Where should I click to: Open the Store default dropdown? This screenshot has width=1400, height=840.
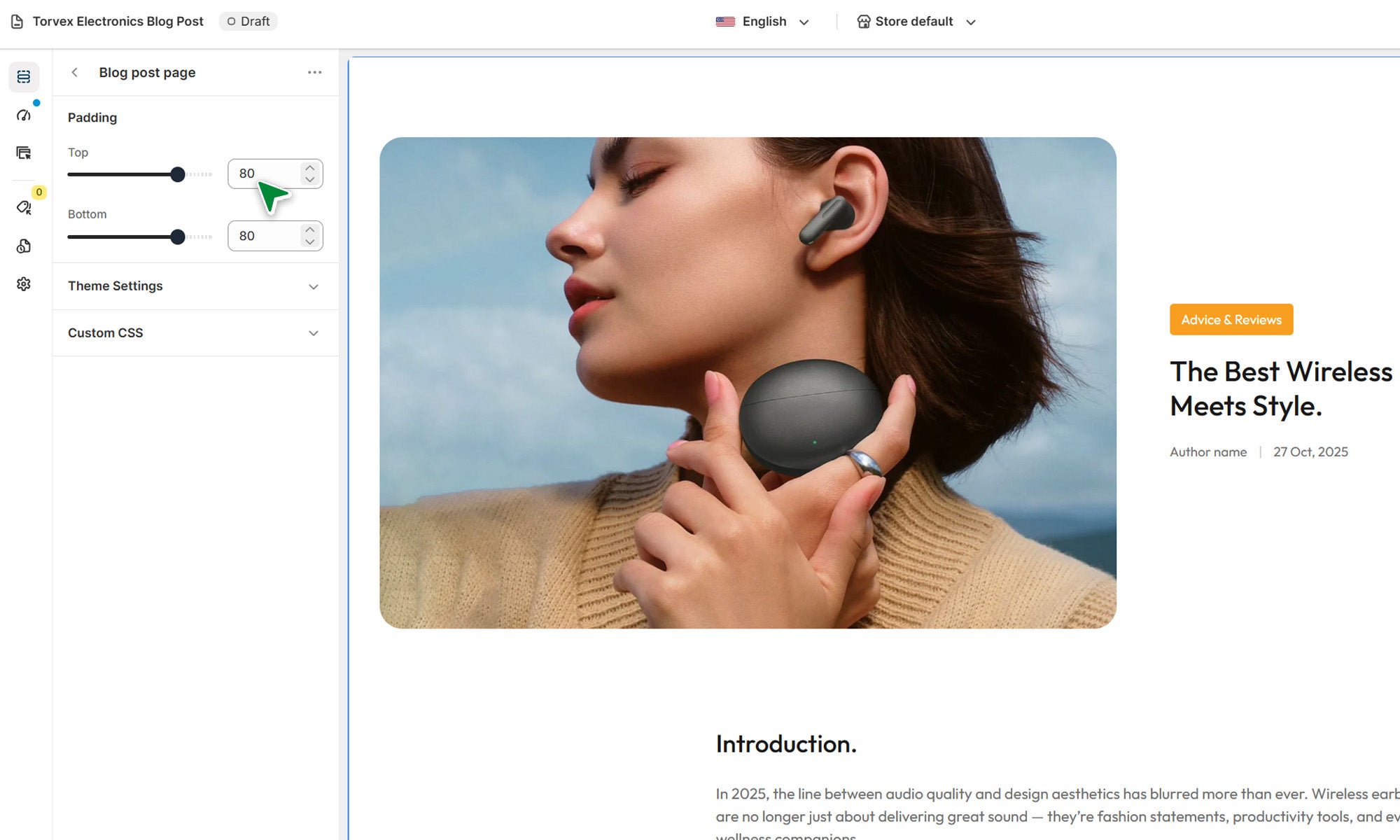click(x=916, y=22)
